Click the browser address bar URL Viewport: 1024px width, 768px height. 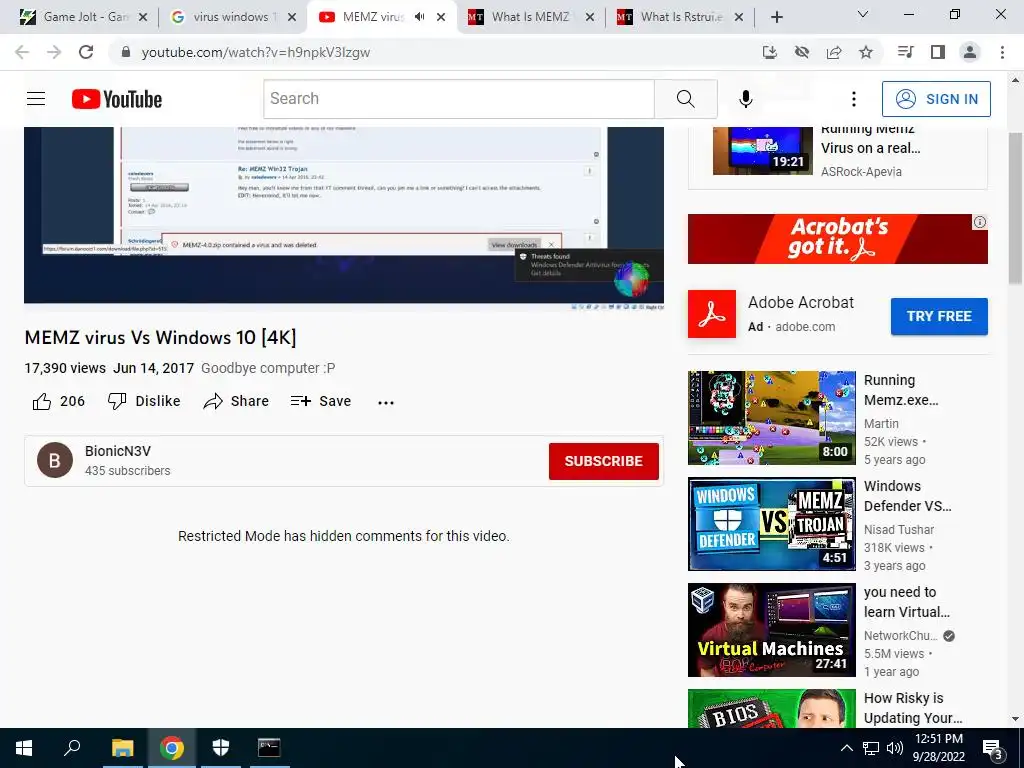[255, 52]
